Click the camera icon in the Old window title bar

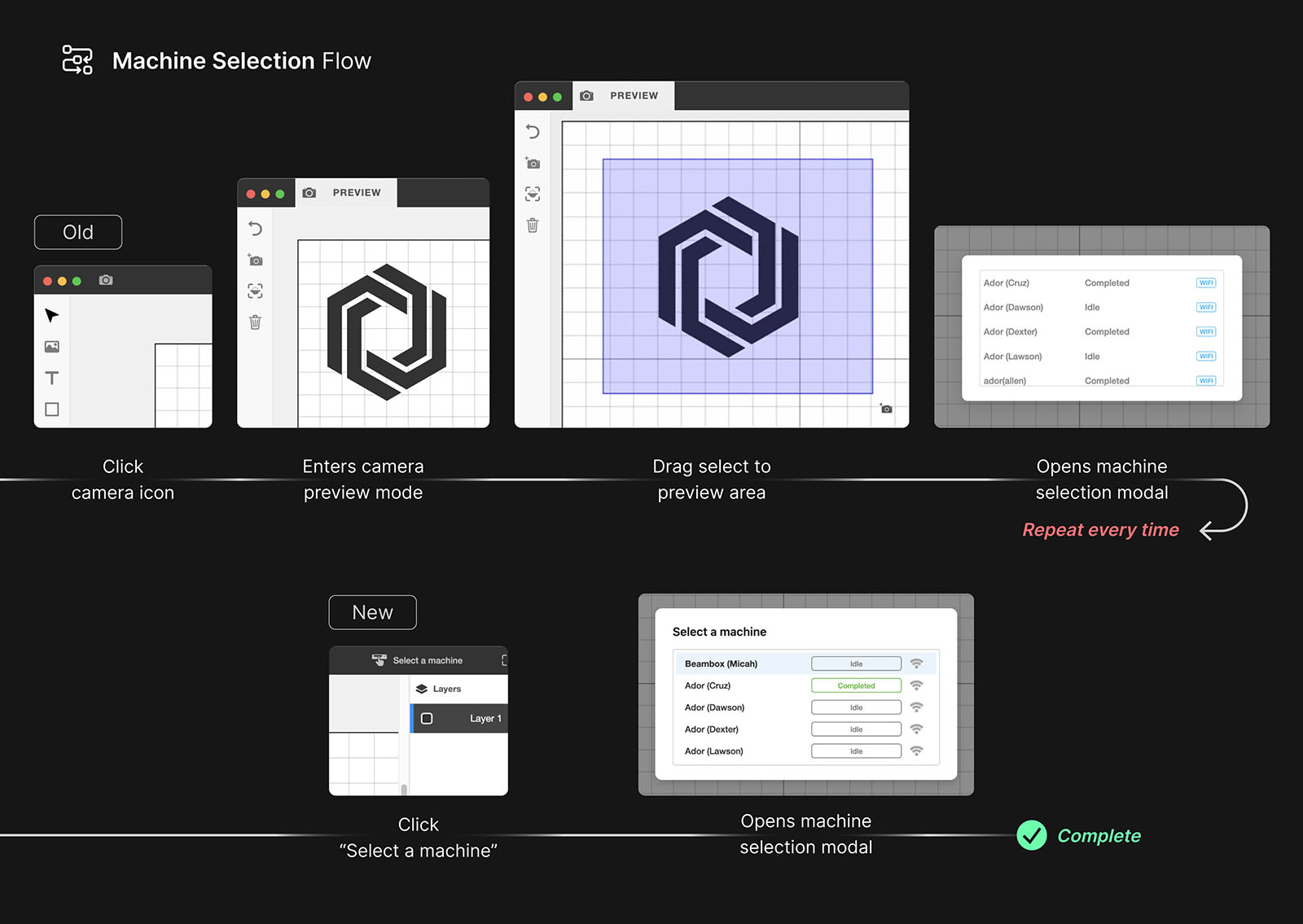(106, 280)
